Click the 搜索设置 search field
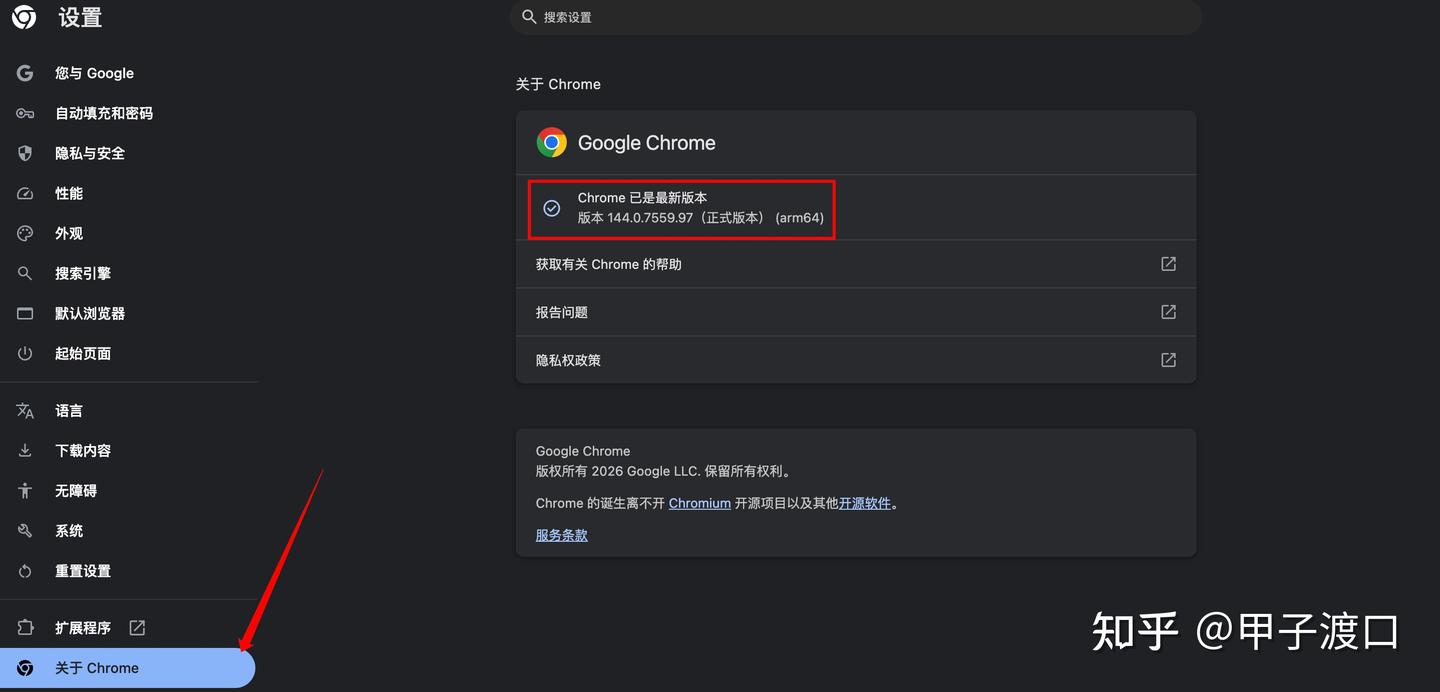 pyautogui.click(x=856, y=17)
